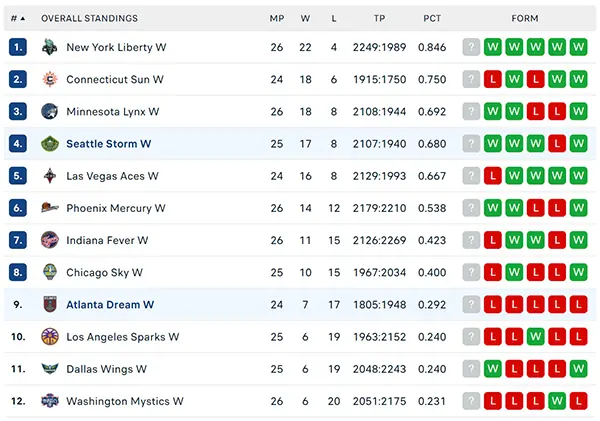Sort table by the W column header
Viewport: 600px width, 421px height.
click(305, 18)
